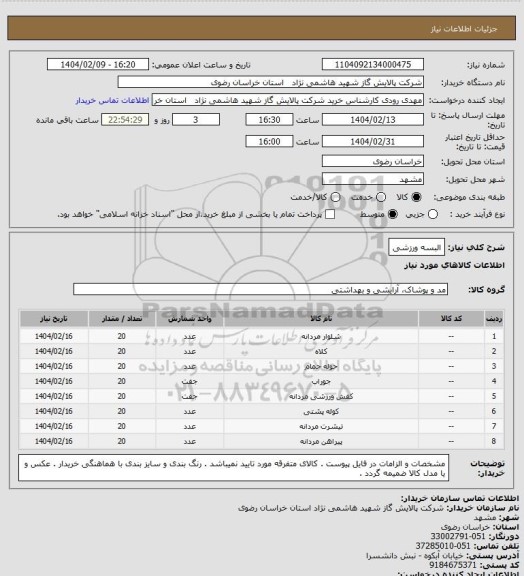Screen dimensions: 524x576
Task: Click the تعداد / مقدار column header
Action: 122,318
